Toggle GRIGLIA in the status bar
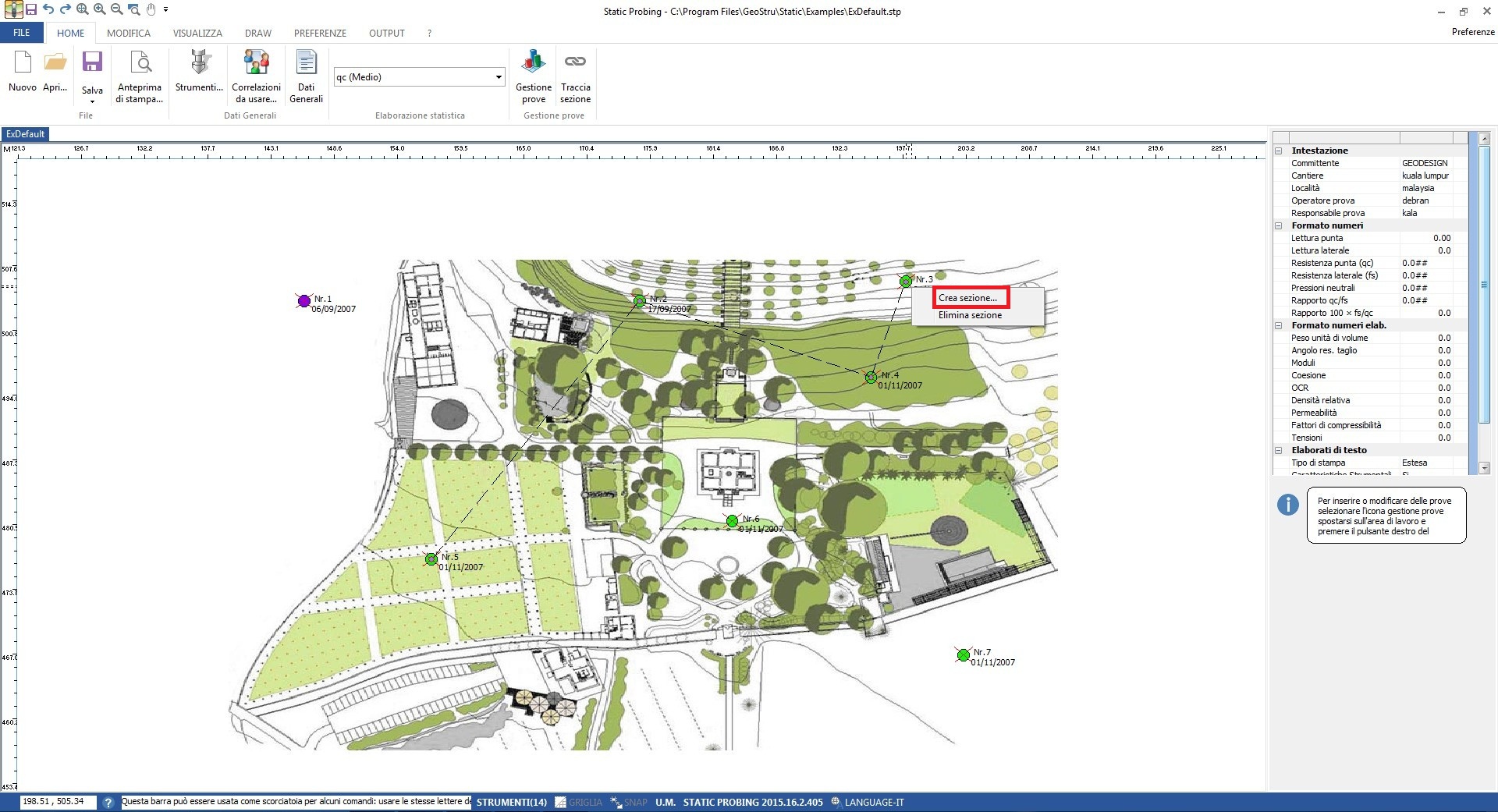Viewport: 1498px width, 812px height. pos(578,802)
